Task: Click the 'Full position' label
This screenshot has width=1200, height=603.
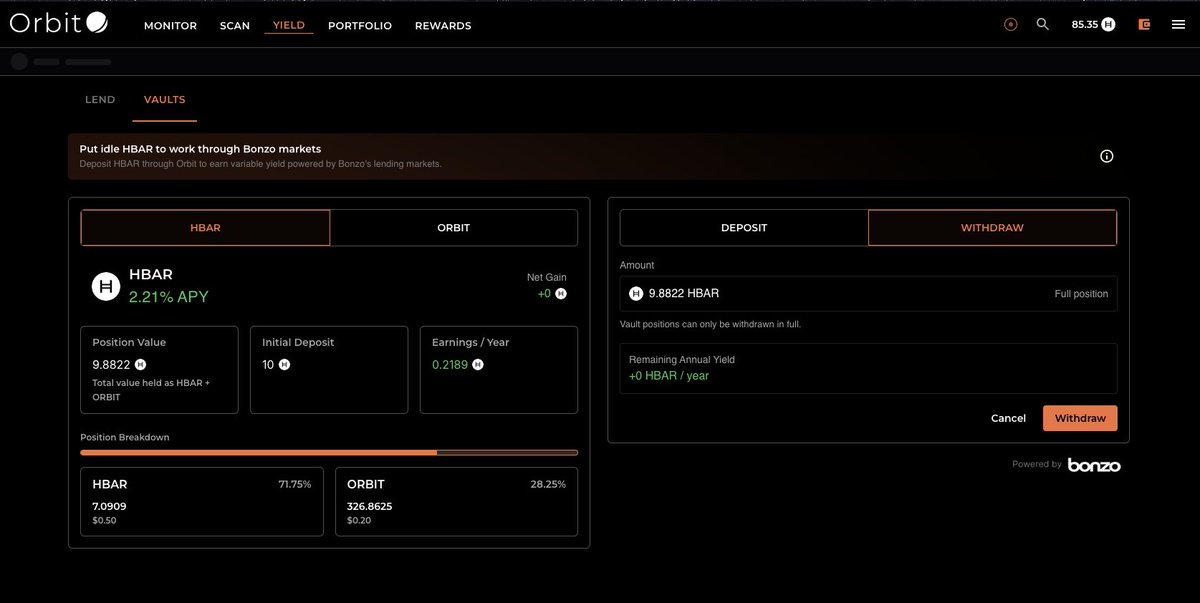Action: (x=1081, y=294)
